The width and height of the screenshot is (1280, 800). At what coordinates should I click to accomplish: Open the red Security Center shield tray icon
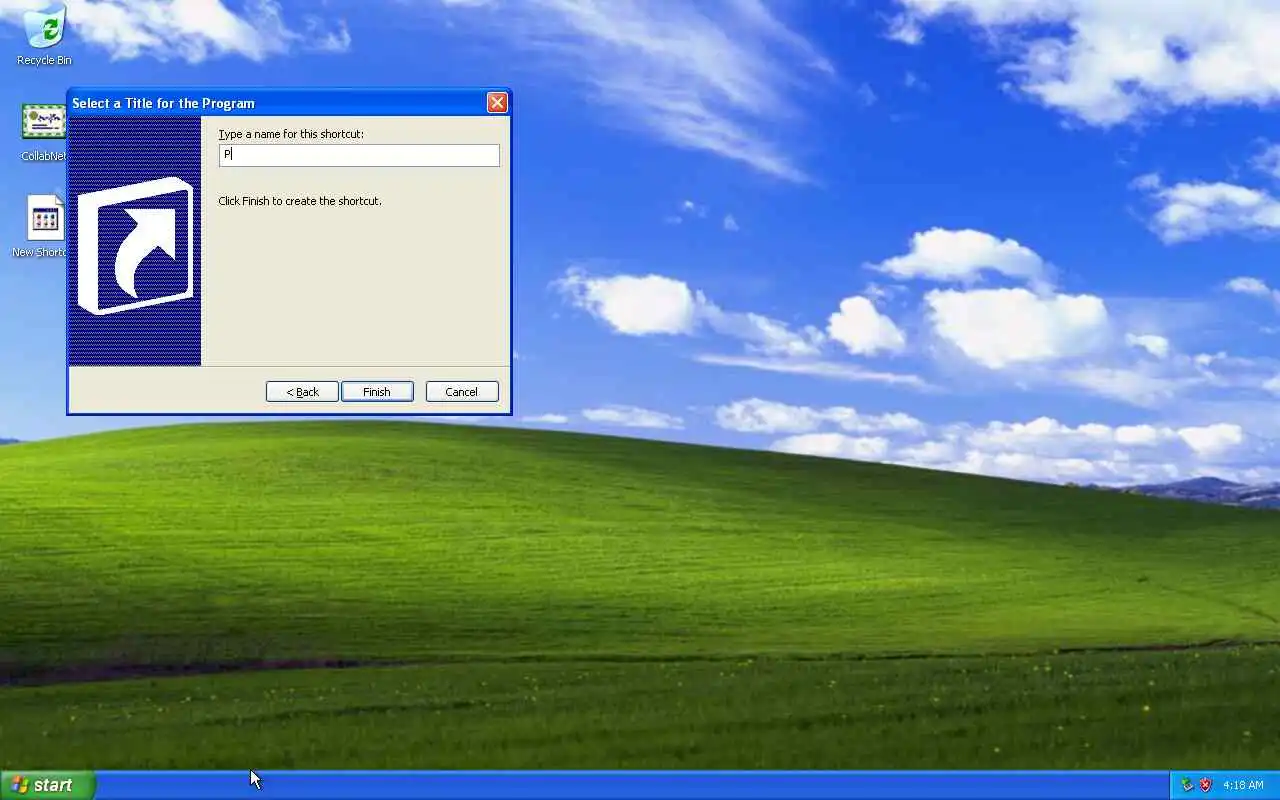1206,785
